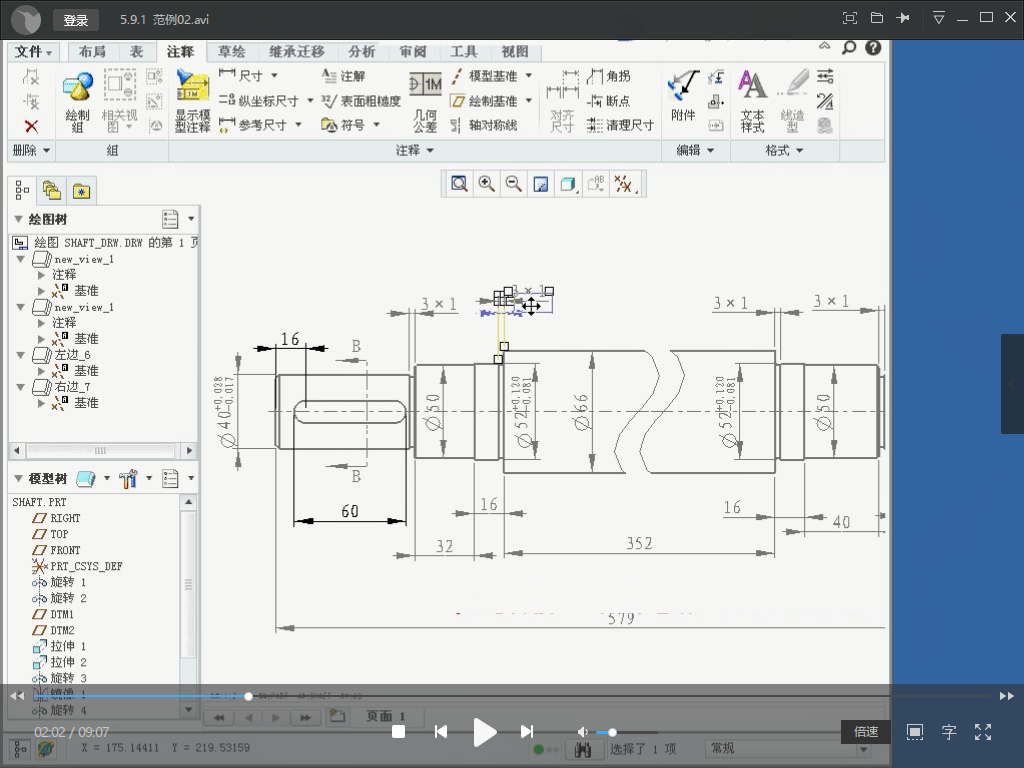Click the 角拐 jog tool

[609, 76]
